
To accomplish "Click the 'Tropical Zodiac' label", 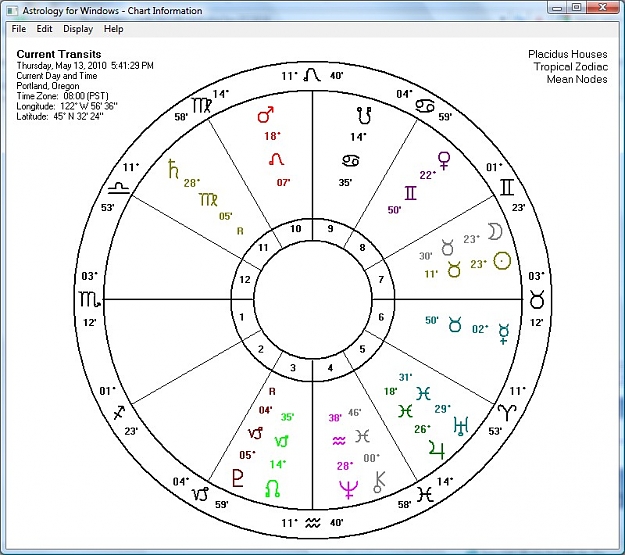I will [571, 67].
